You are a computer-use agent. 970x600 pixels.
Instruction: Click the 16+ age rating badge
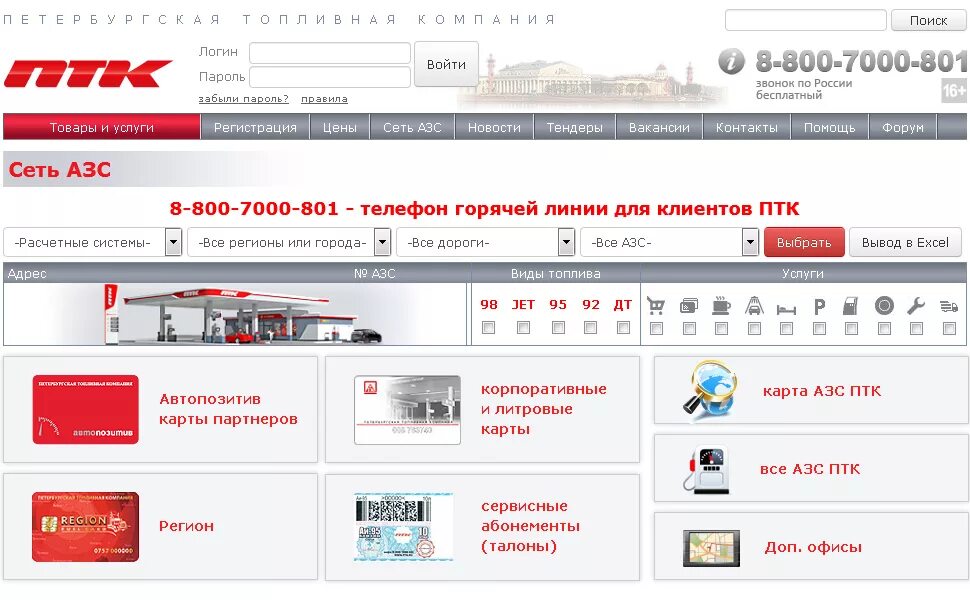[x=954, y=91]
